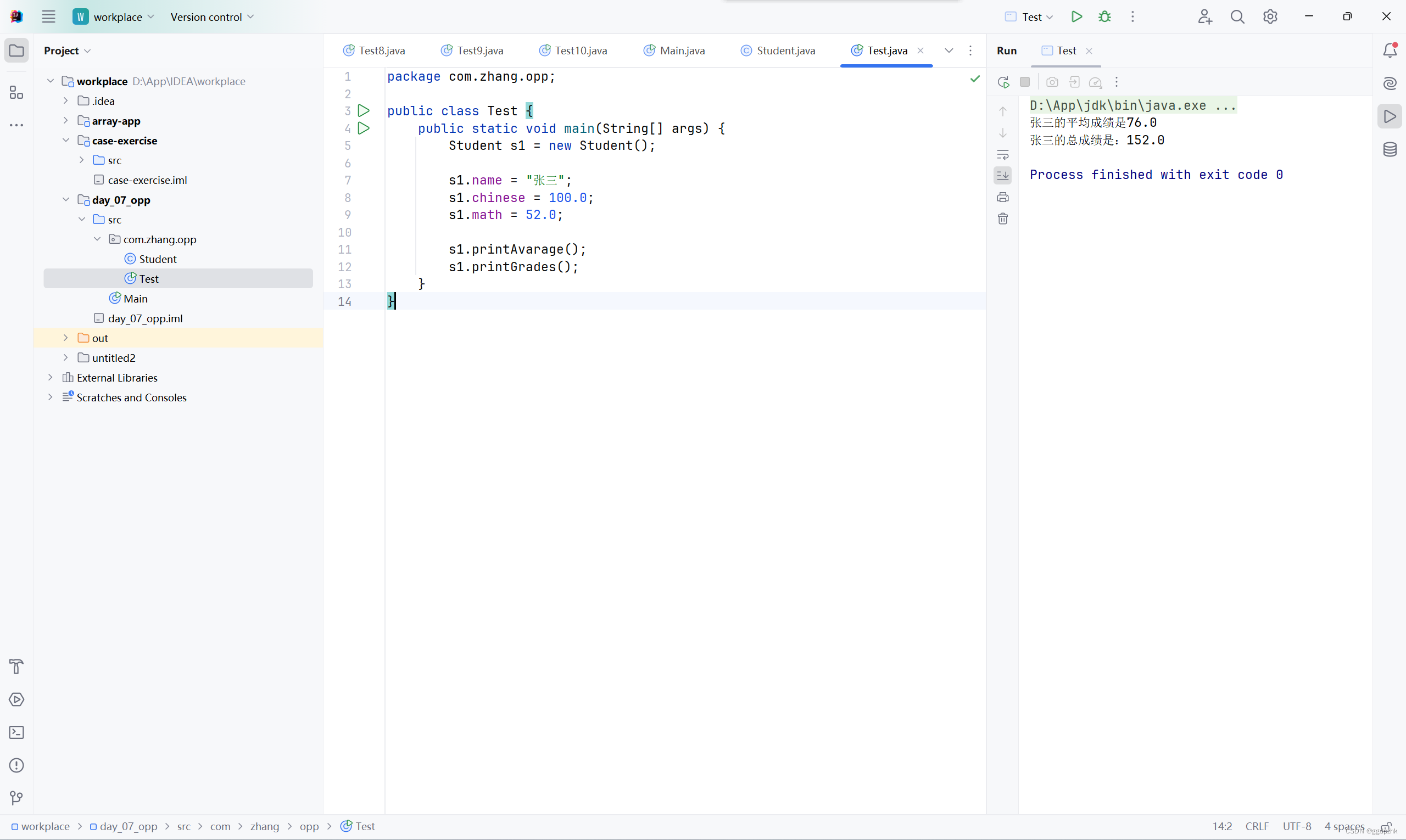
Task: Toggle the Project tool window folder icon
Action: click(x=16, y=51)
